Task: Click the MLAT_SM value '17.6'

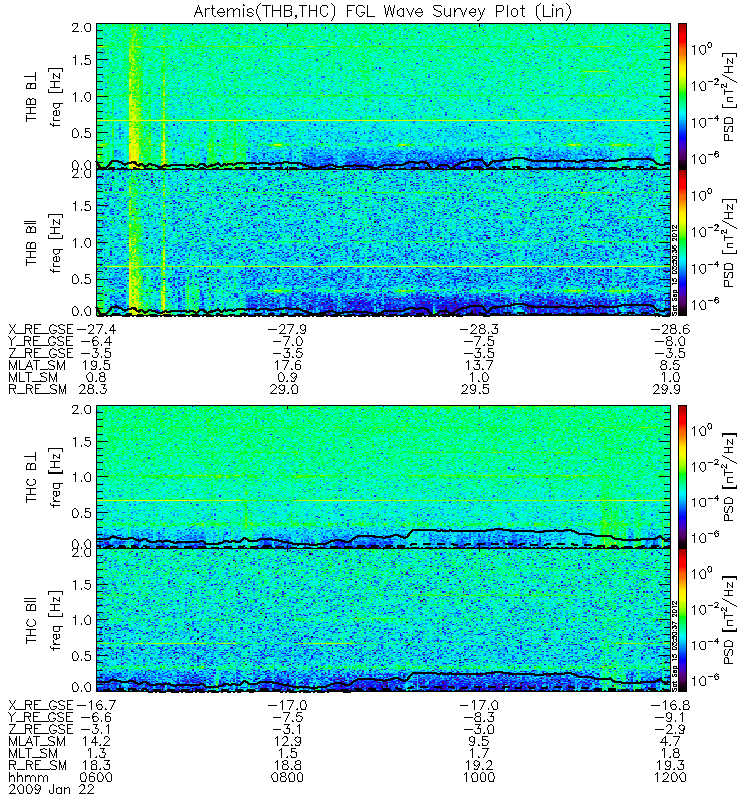Action: coord(287,365)
